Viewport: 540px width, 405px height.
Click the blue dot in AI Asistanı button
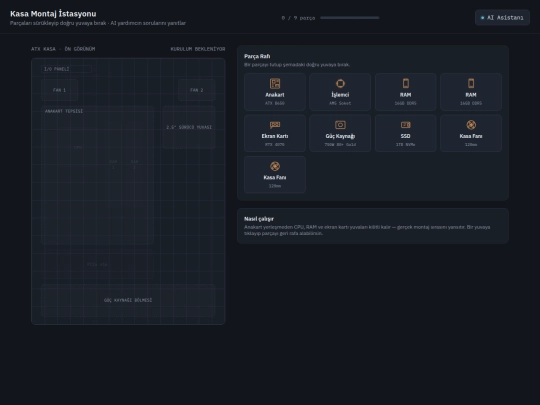(482, 18)
